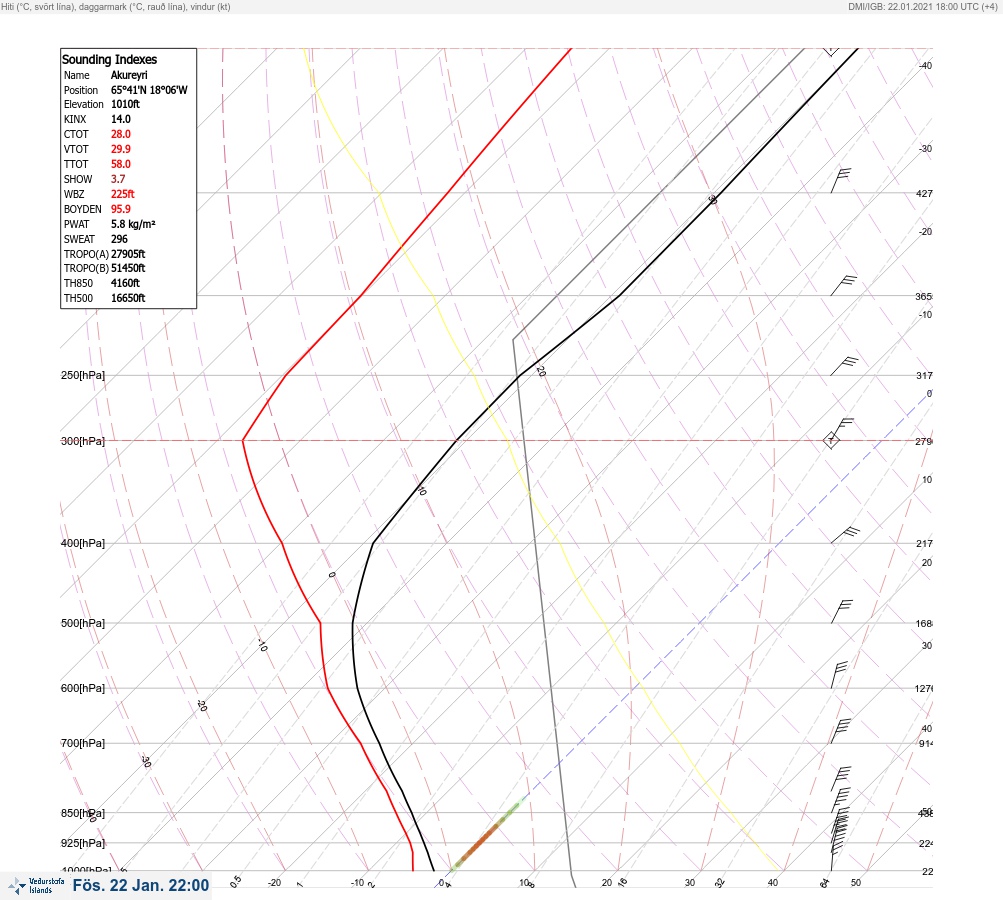The height and width of the screenshot is (900, 1003).
Task: Click the TROPO(A) value 27905ft
Action: point(128,254)
